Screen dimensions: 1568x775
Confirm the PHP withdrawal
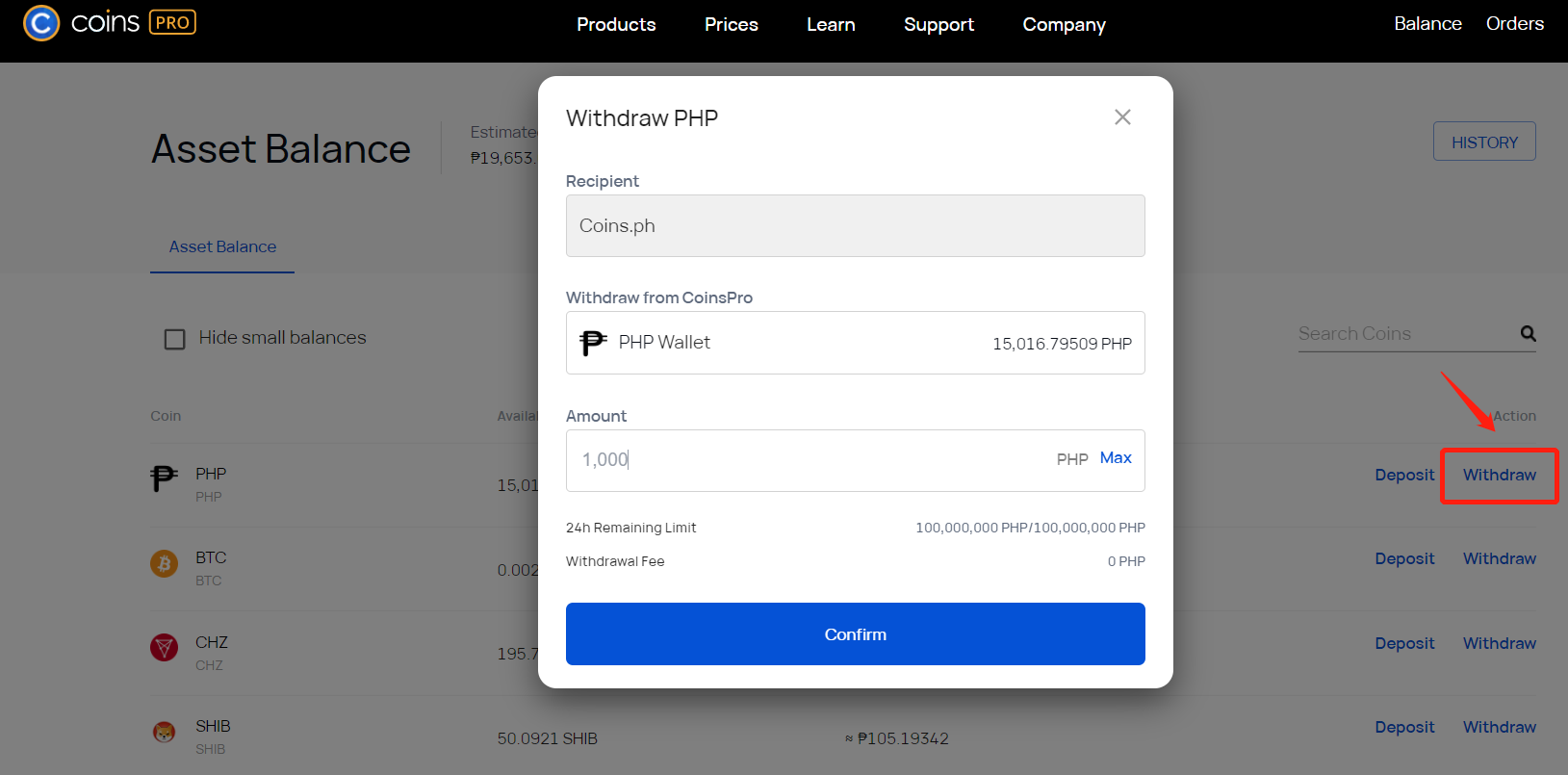coord(855,633)
